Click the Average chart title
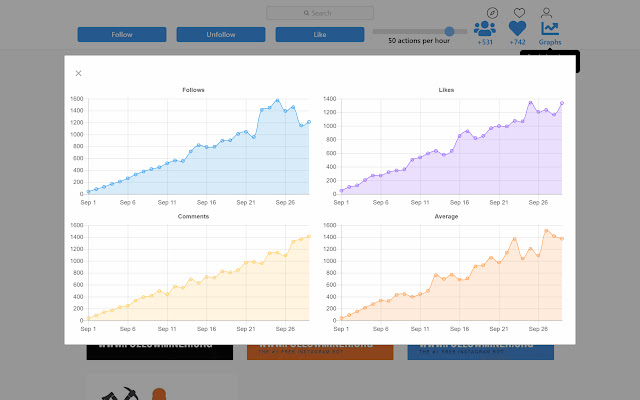This screenshot has height=400, width=640. coord(446,216)
